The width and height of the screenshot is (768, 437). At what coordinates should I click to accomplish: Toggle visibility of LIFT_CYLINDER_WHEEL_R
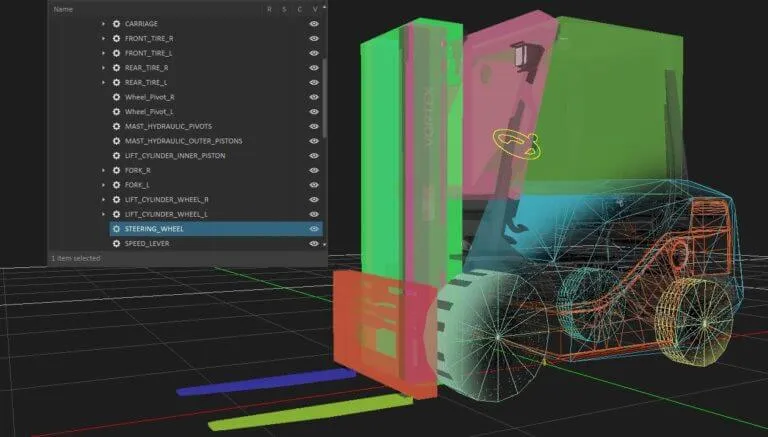pyautogui.click(x=314, y=200)
